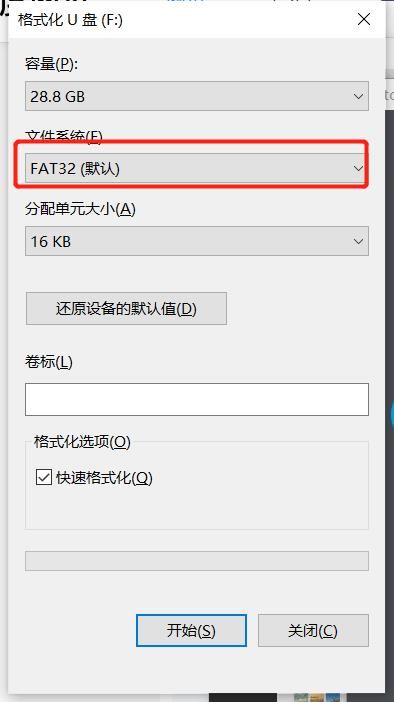
Task: Click 还原设备的默认值(D) button
Action: tap(126, 308)
